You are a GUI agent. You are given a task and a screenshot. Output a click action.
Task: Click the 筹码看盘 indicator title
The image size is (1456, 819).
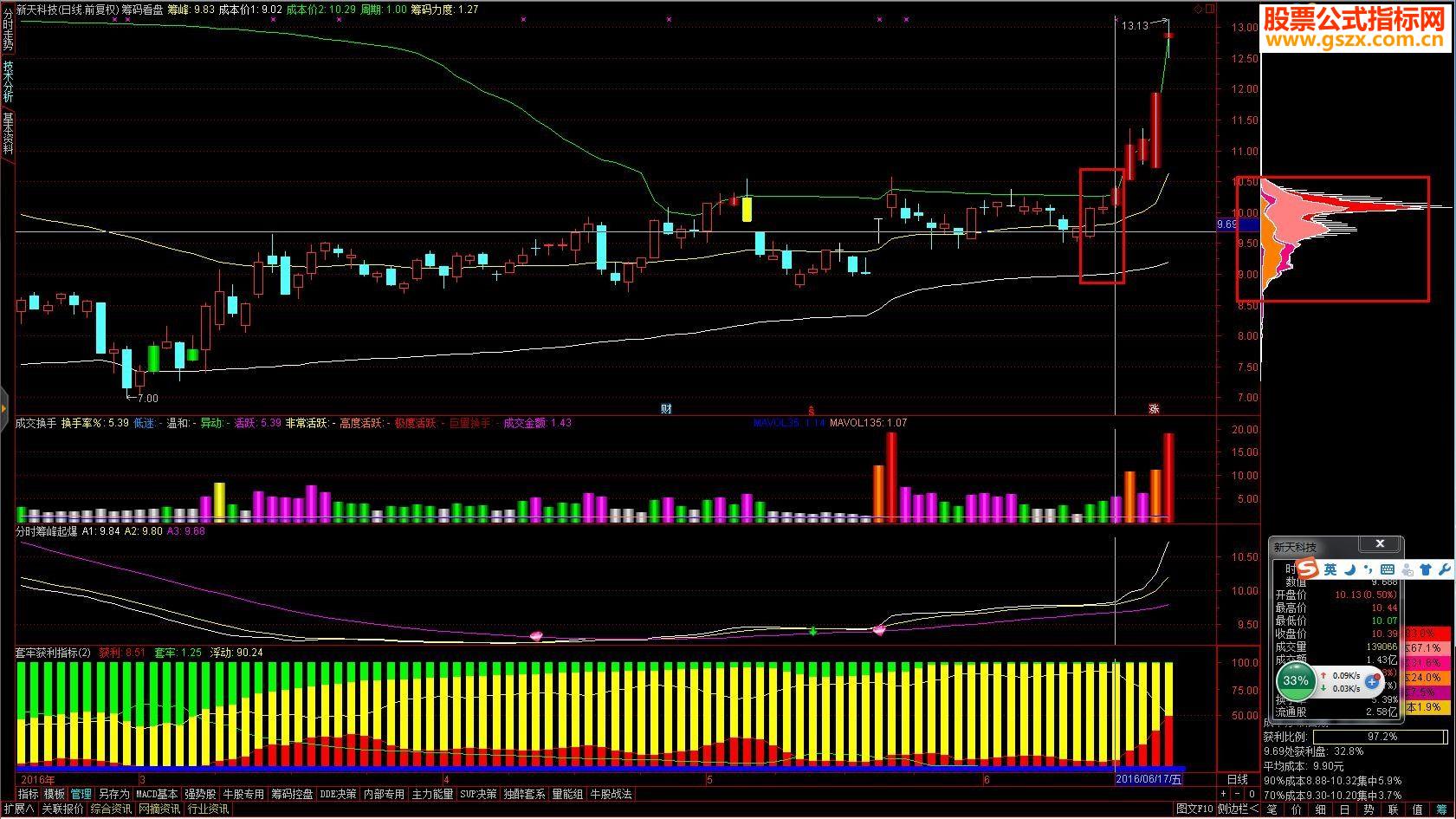[142, 10]
